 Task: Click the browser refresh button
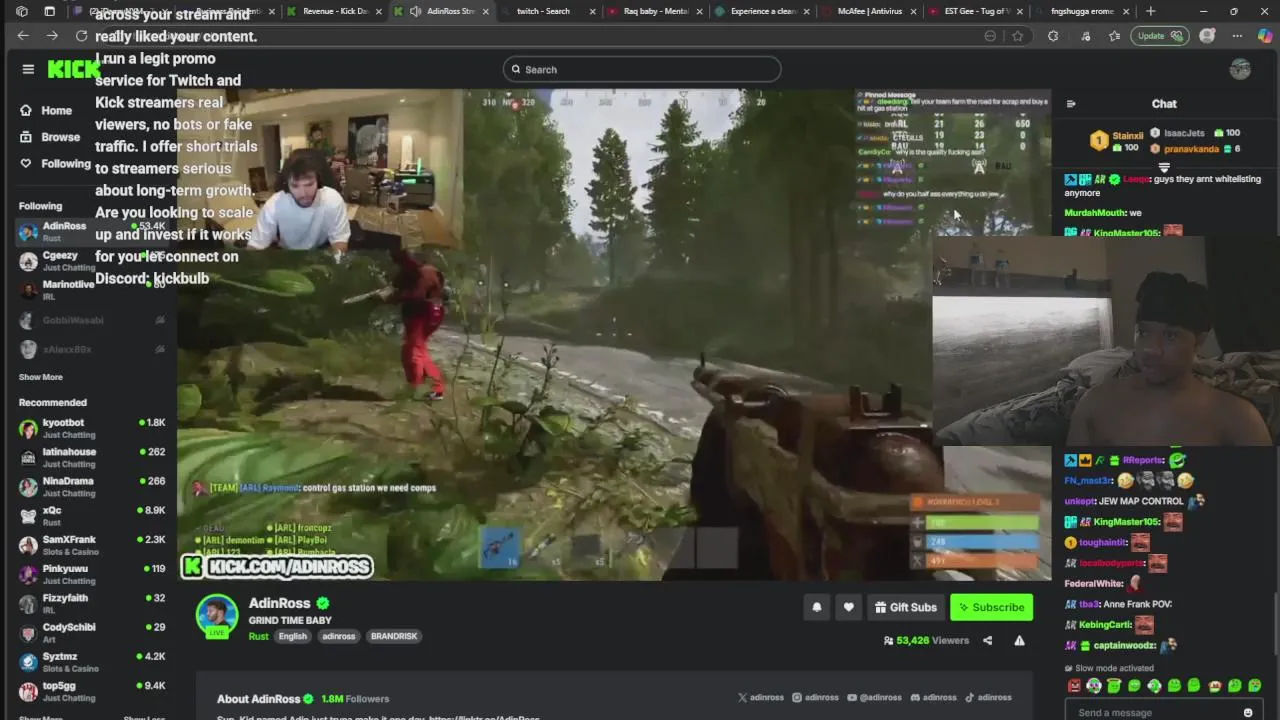pyautogui.click(x=82, y=36)
